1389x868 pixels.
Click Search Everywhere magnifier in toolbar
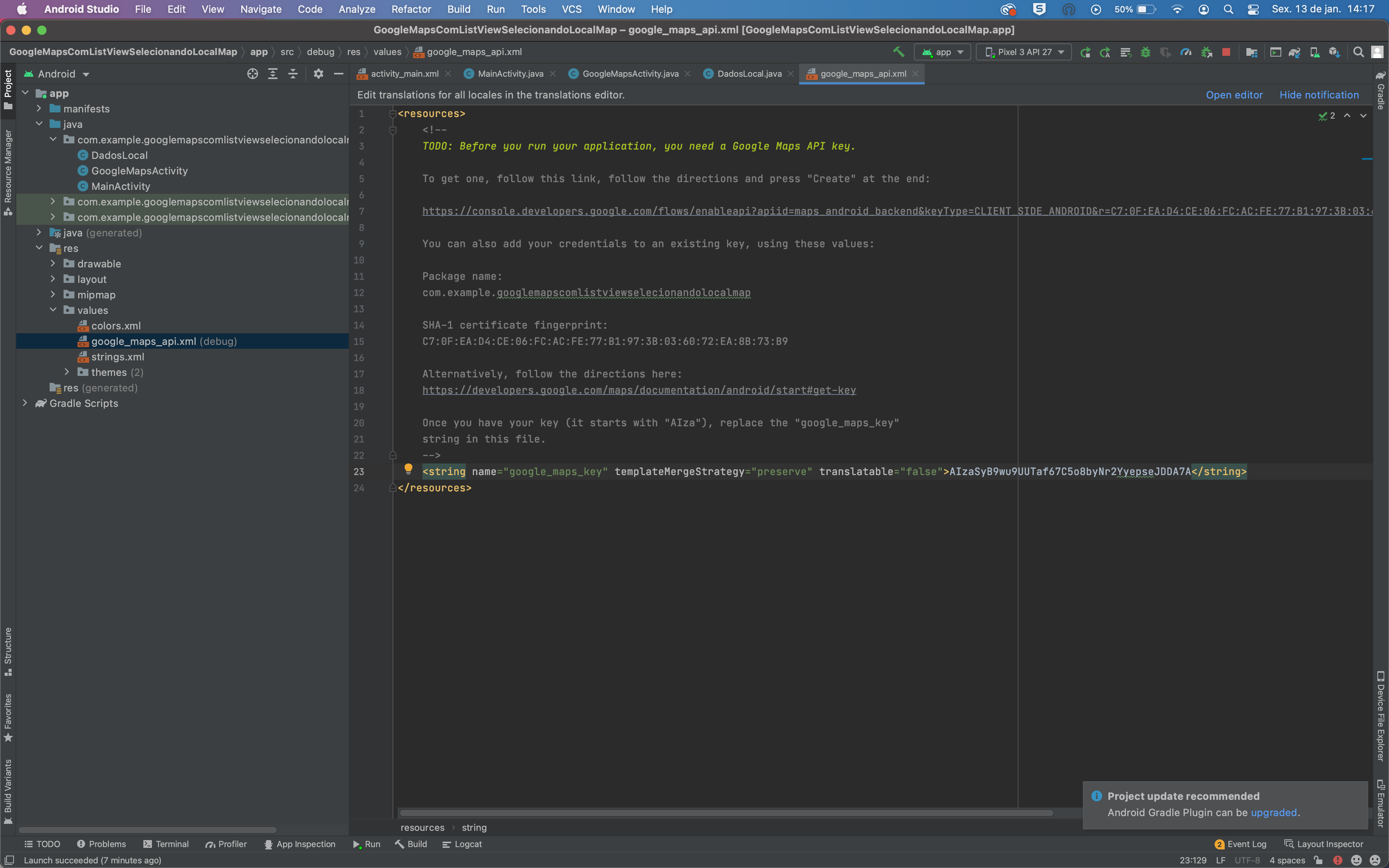click(x=1358, y=52)
